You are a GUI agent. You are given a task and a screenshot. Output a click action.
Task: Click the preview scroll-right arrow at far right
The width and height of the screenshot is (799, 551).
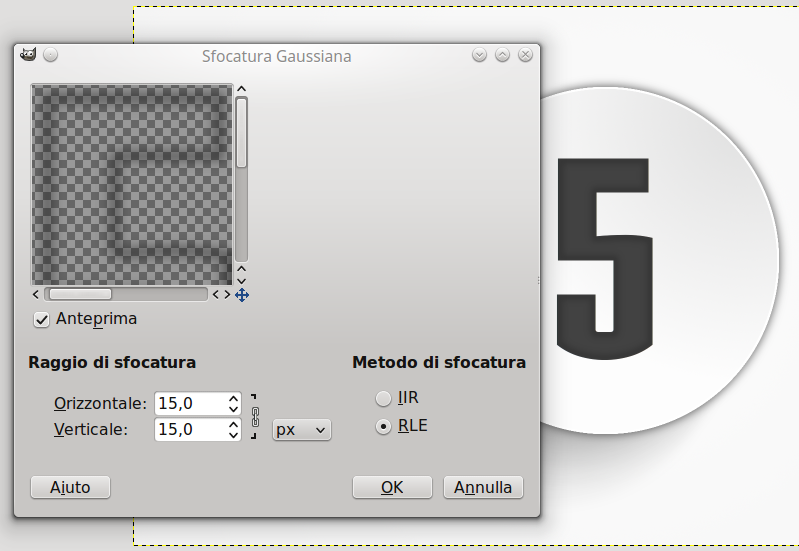pos(227,294)
